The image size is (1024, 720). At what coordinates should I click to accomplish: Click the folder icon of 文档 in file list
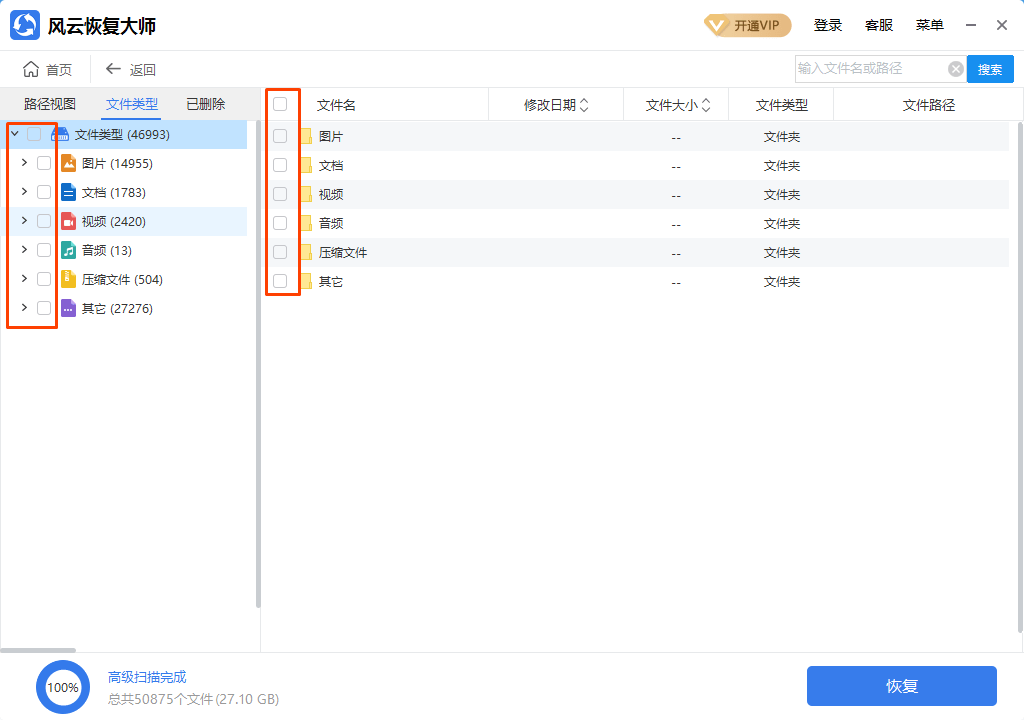(x=306, y=165)
